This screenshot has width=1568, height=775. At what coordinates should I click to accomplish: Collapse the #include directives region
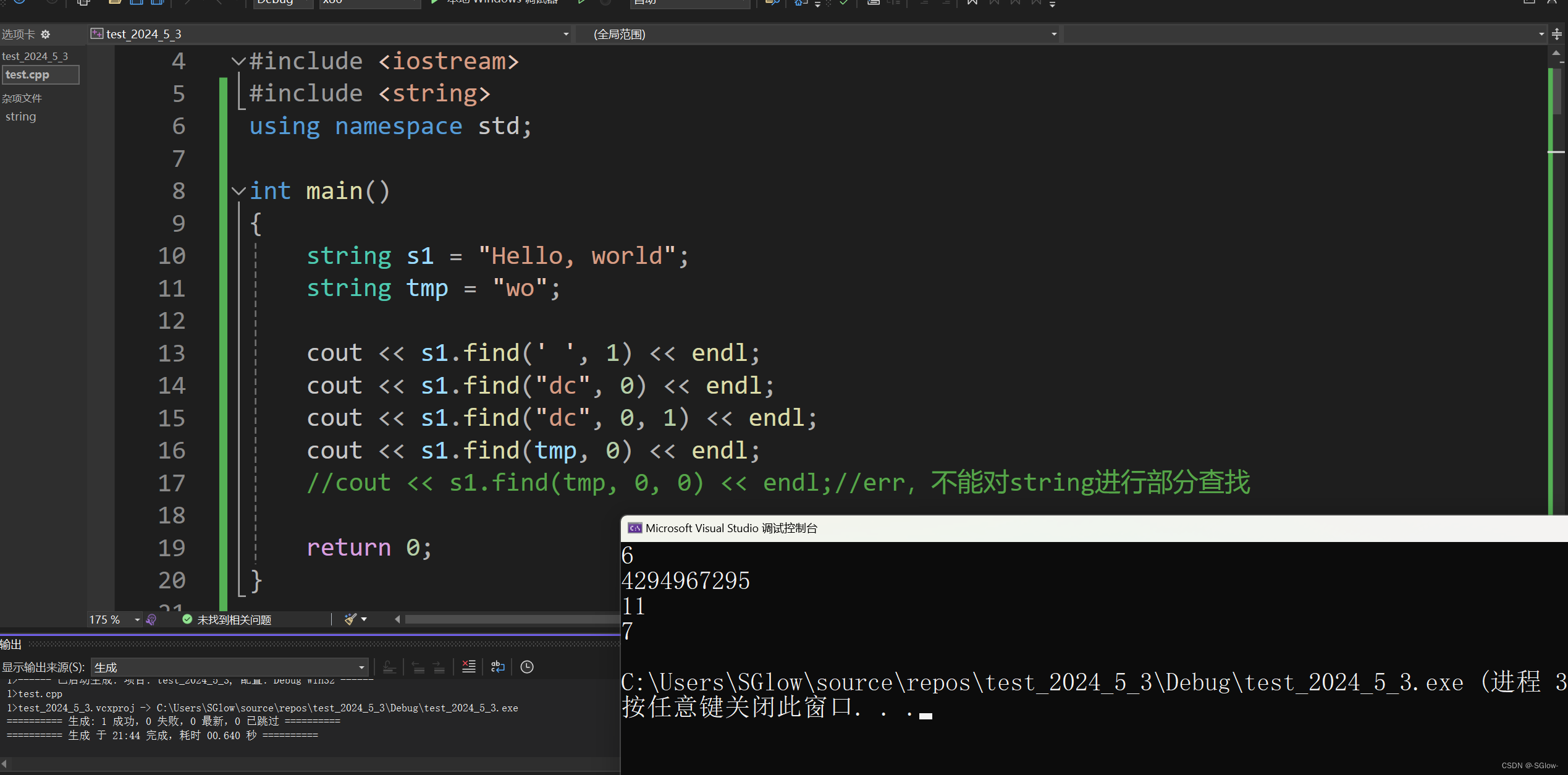[238, 61]
